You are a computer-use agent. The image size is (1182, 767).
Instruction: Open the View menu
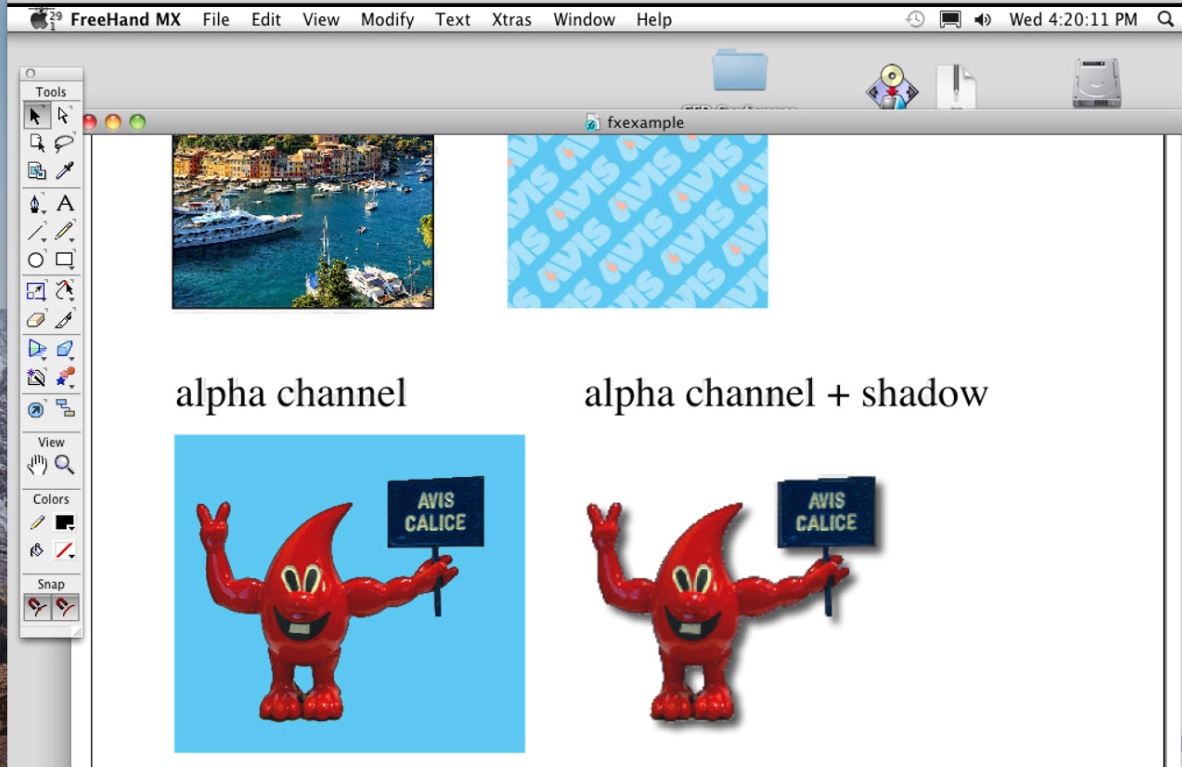(320, 20)
